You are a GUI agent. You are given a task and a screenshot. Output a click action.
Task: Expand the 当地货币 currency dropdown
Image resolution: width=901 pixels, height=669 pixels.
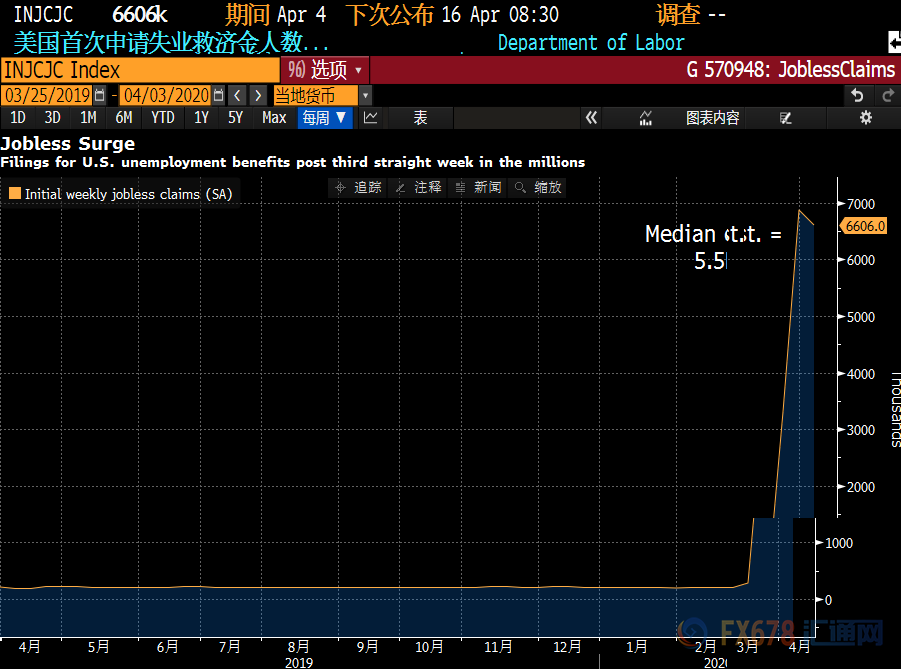[x=365, y=95]
